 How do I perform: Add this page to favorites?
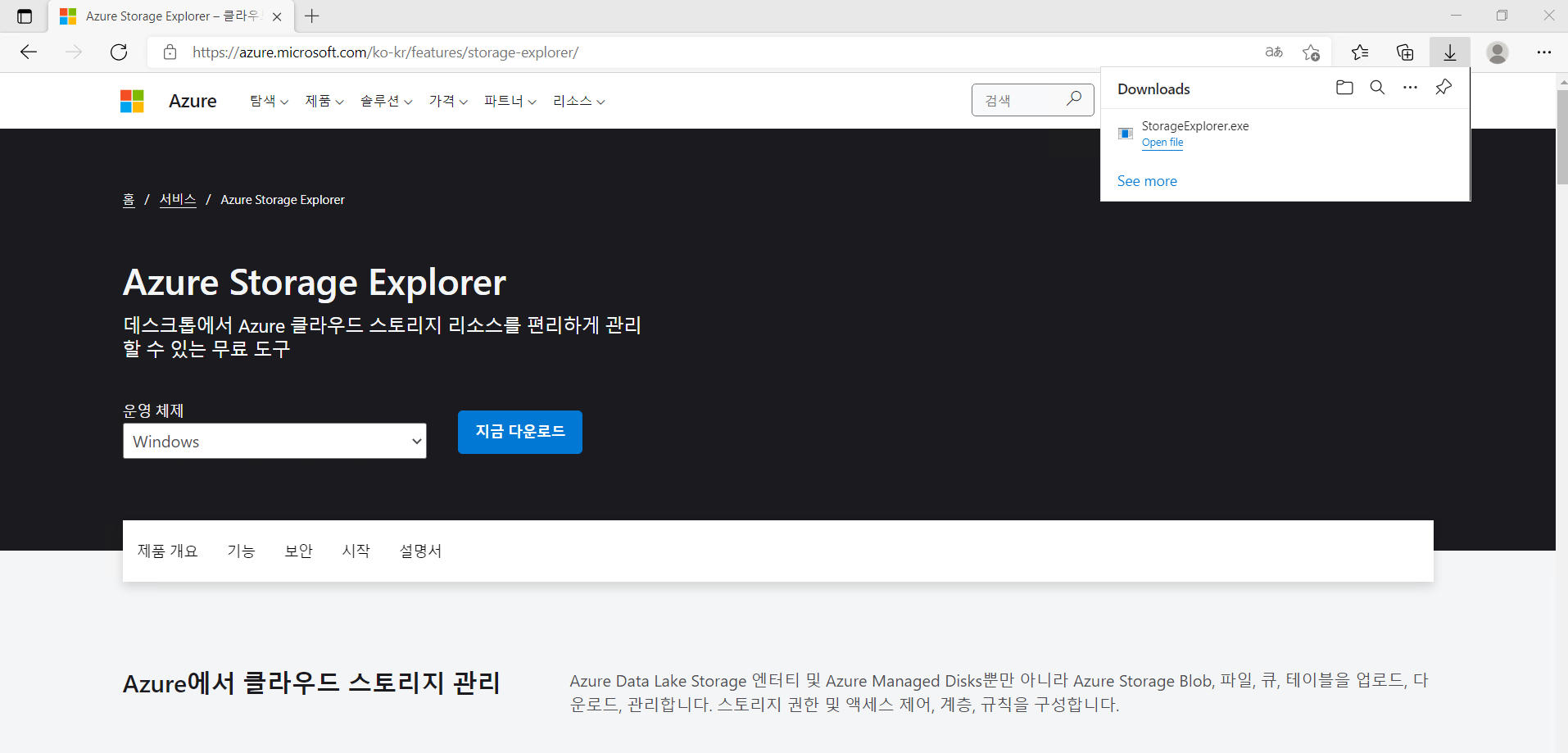click(x=1311, y=52)
